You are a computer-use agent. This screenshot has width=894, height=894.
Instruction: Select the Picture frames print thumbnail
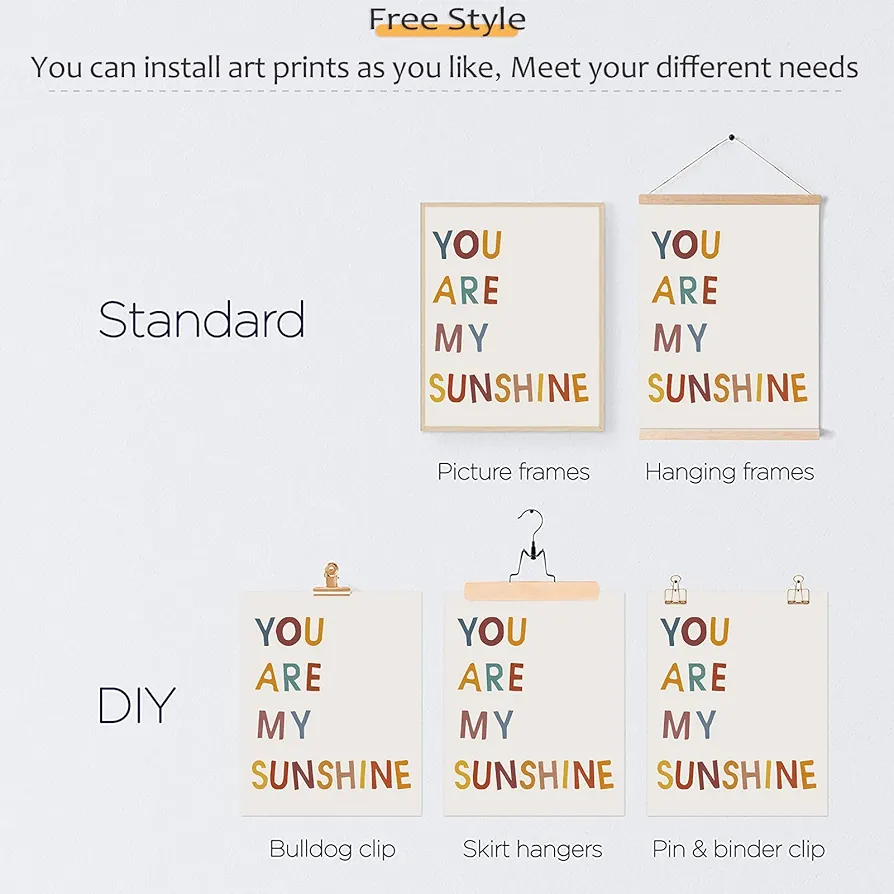click(x=513, y=316)
